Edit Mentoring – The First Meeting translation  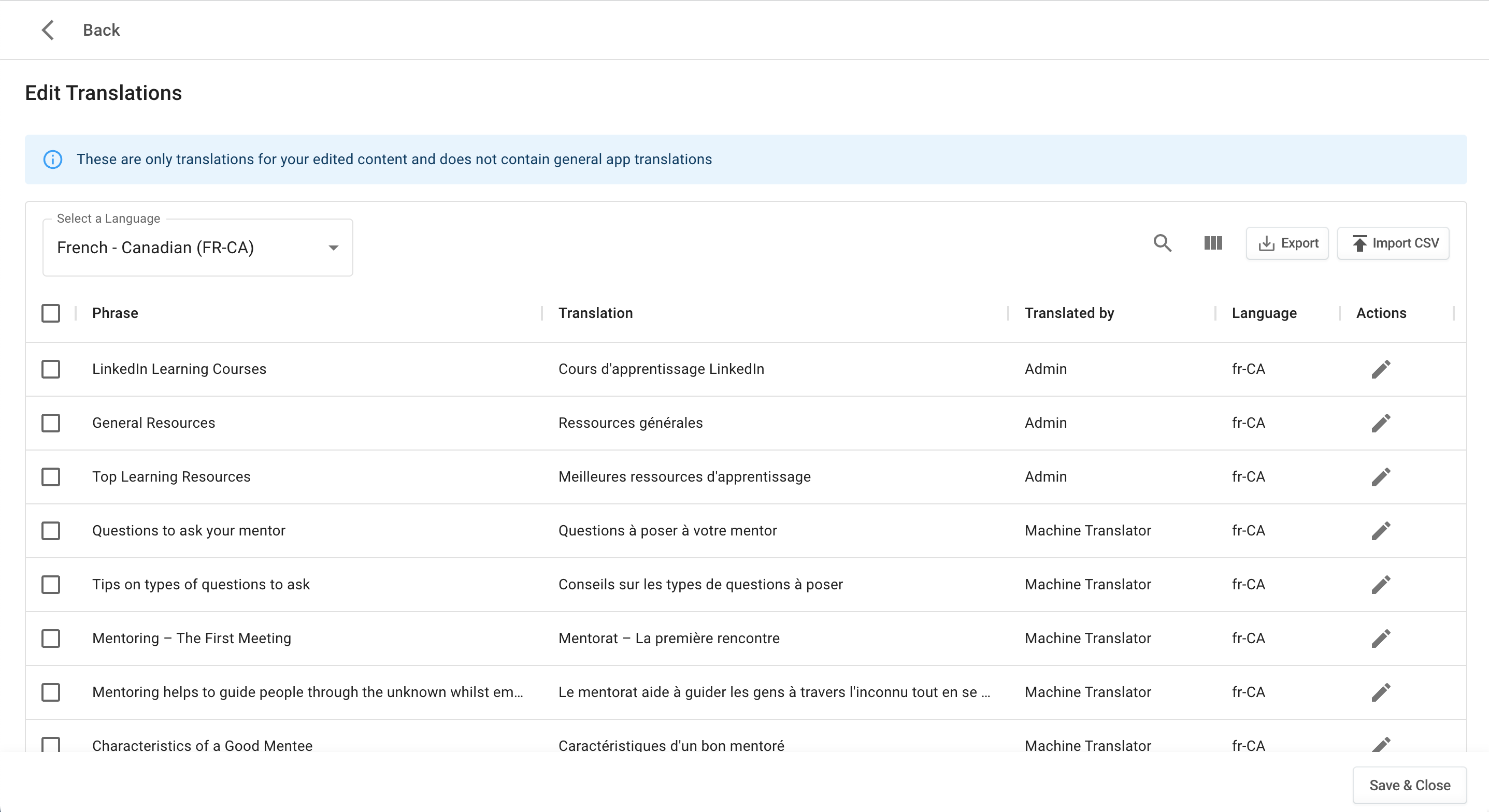[x=1380, y=639]
